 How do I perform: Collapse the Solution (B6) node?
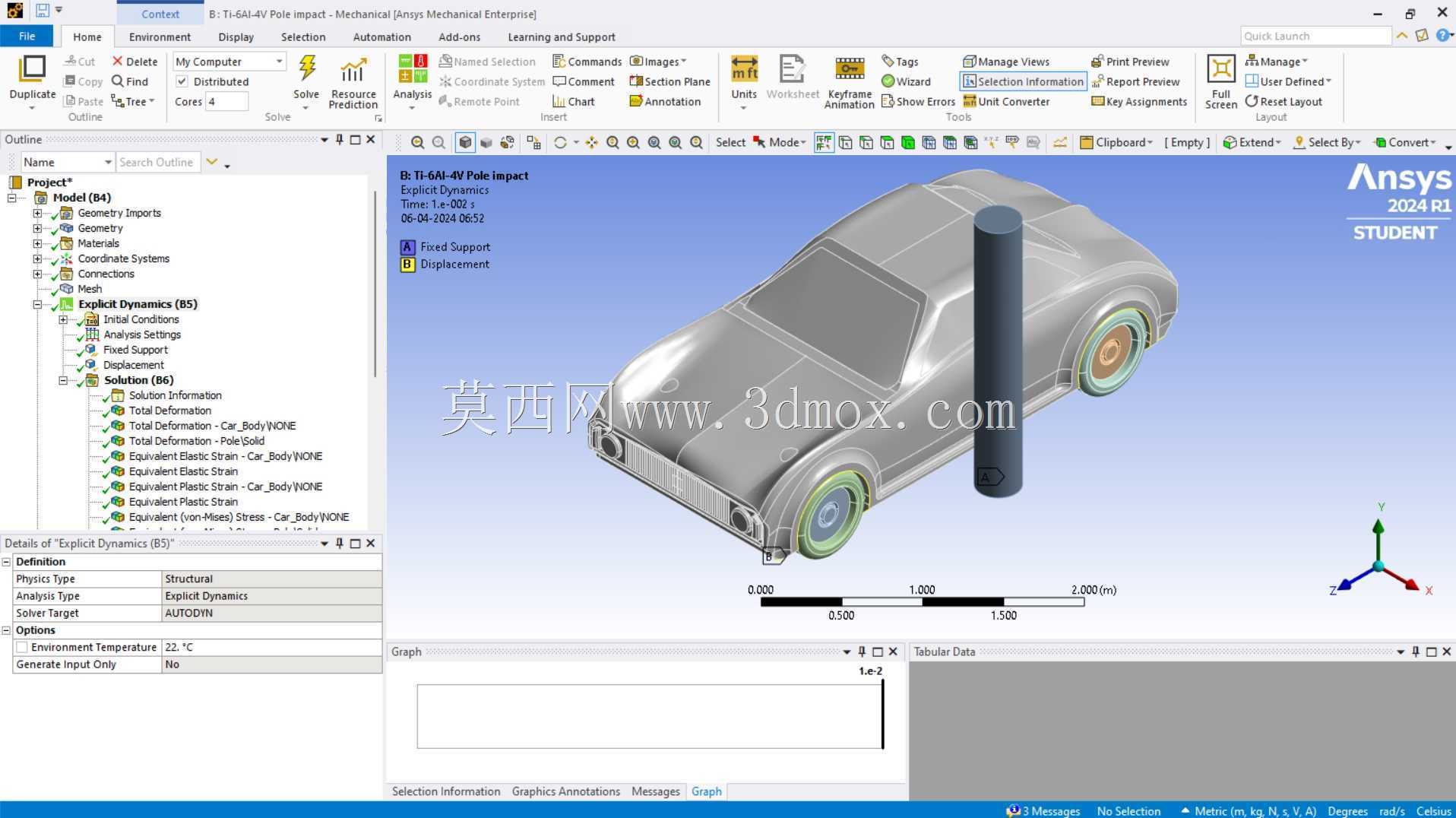63,380
